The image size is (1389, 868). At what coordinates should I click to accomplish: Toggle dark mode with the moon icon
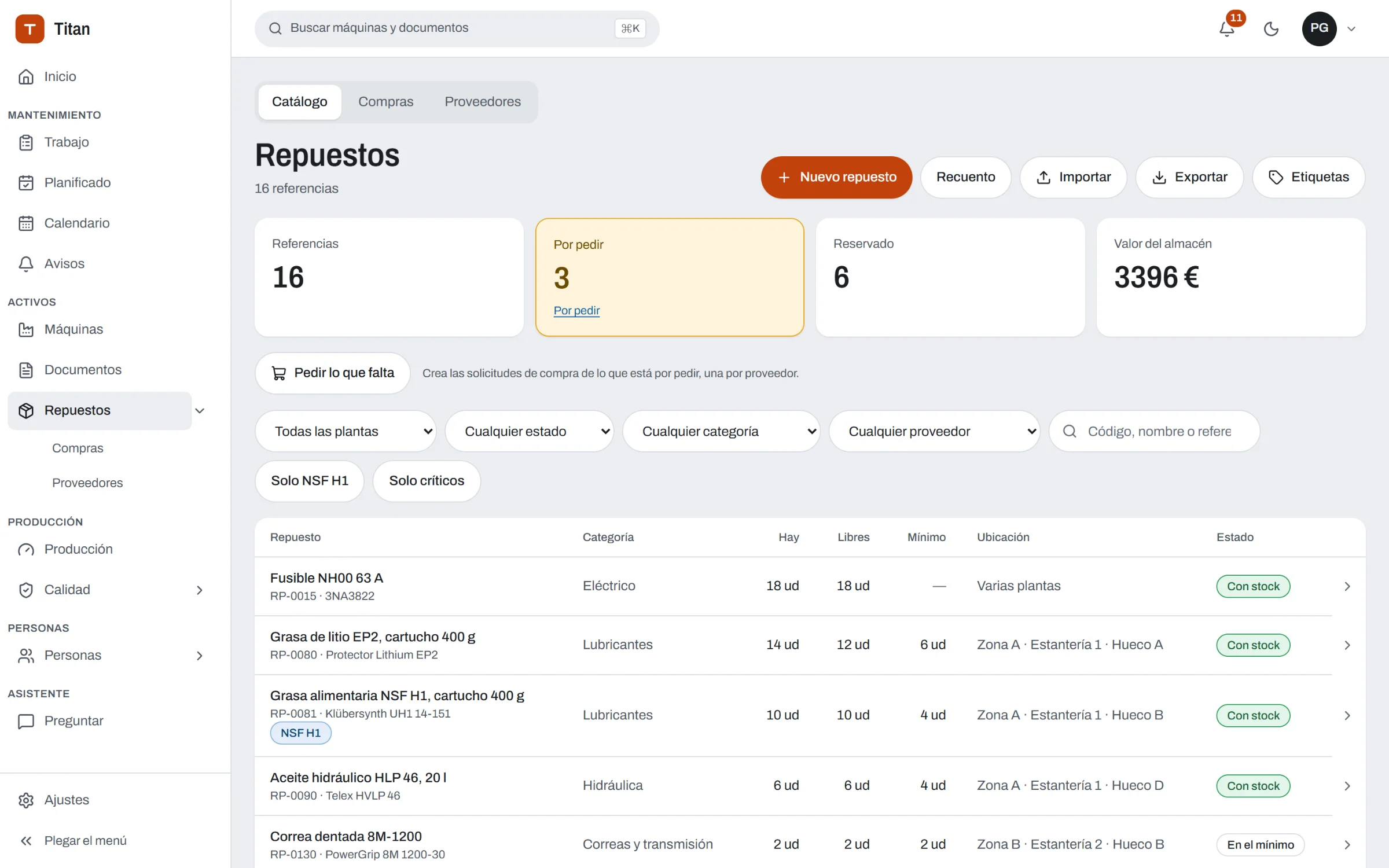(x=1271, y=28)
